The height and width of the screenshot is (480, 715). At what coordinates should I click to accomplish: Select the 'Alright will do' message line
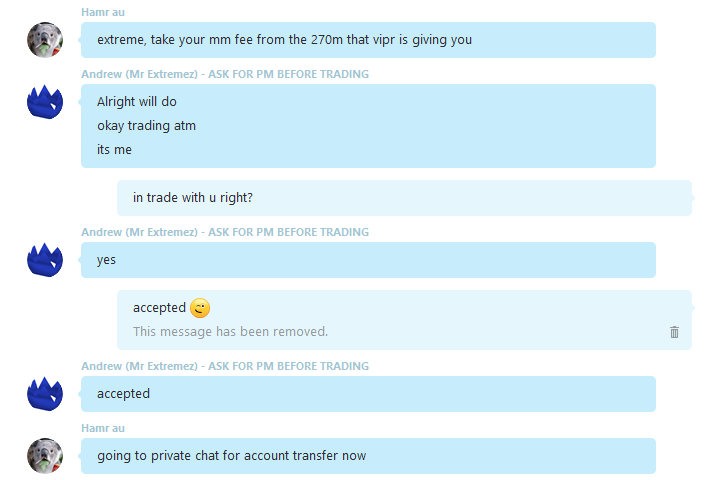click(137, 102)
